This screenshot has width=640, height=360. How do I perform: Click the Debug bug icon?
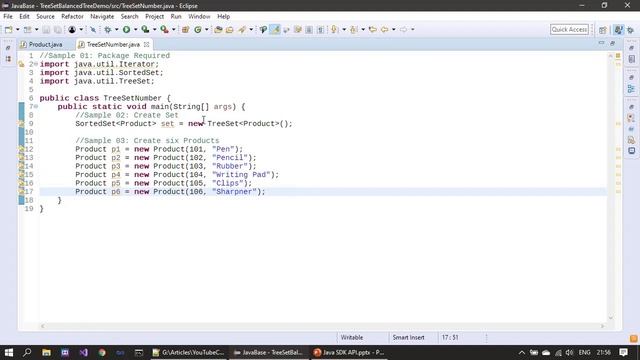(107, 29)
